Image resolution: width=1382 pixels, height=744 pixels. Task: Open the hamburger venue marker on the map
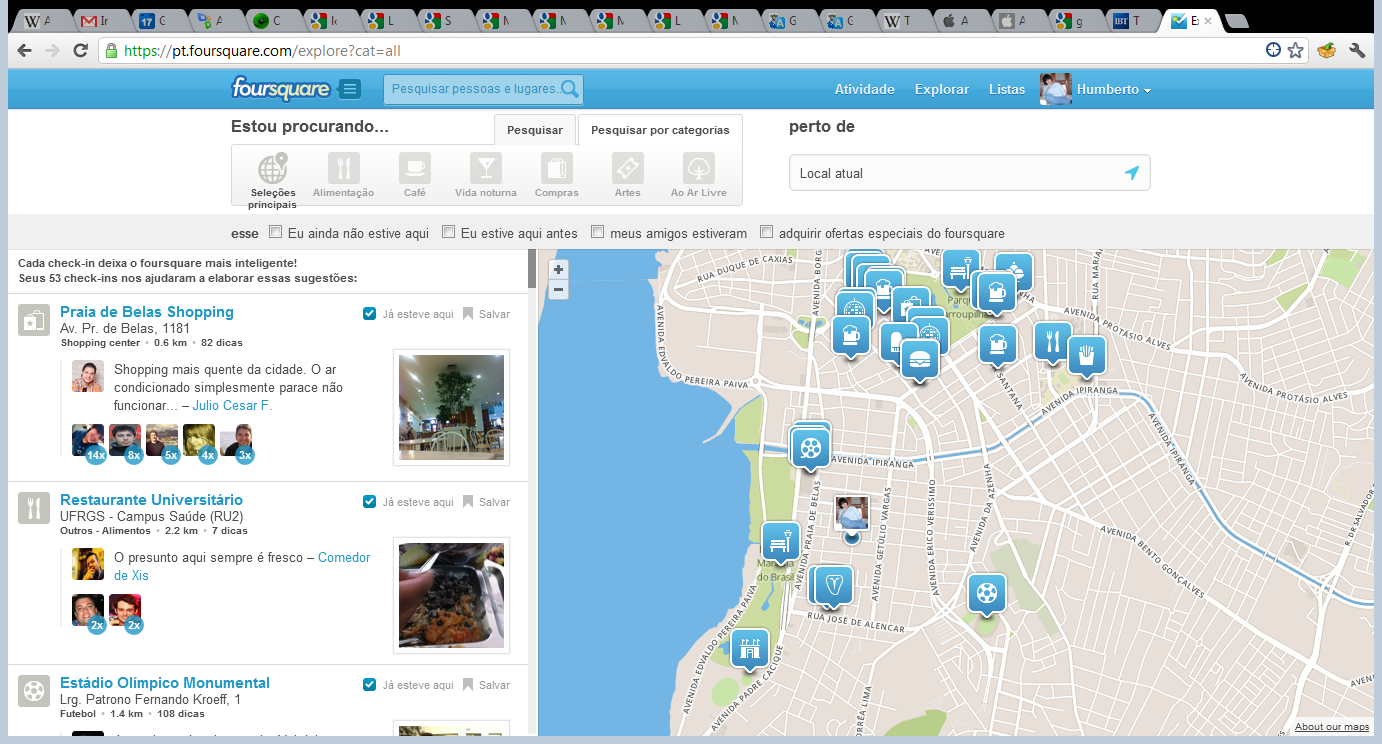tap(919, 359)
